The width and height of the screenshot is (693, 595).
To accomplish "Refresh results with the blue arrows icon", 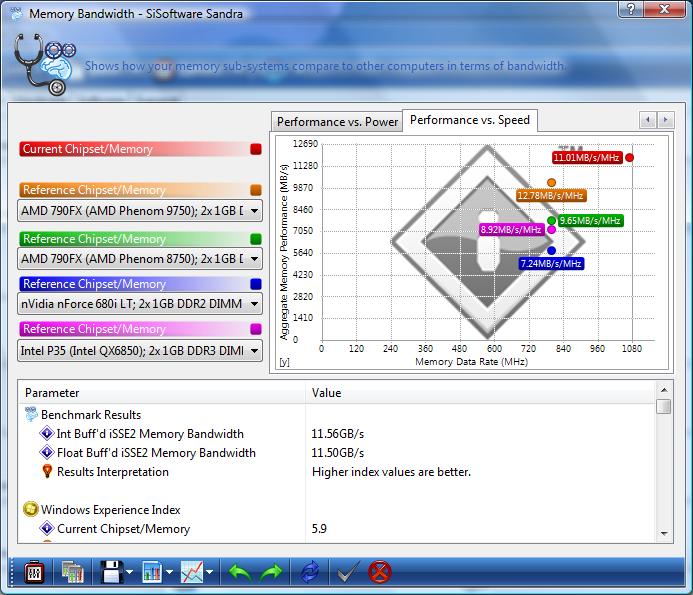I will (310, 572).
